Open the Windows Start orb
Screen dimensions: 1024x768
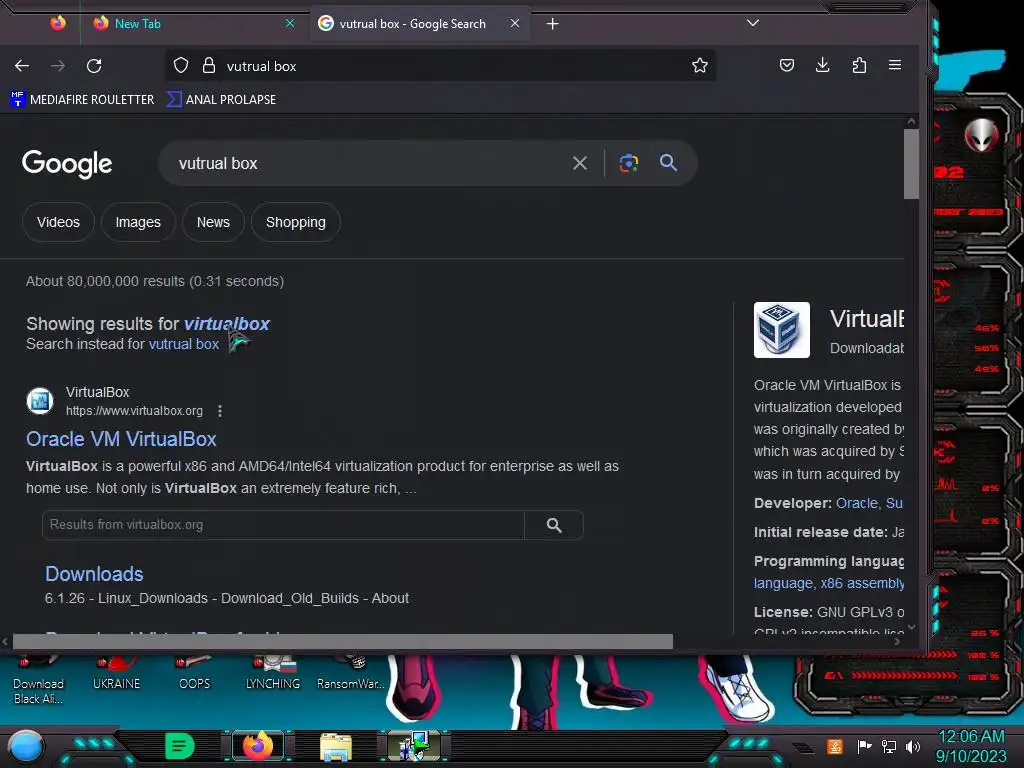tap(25, 746)
